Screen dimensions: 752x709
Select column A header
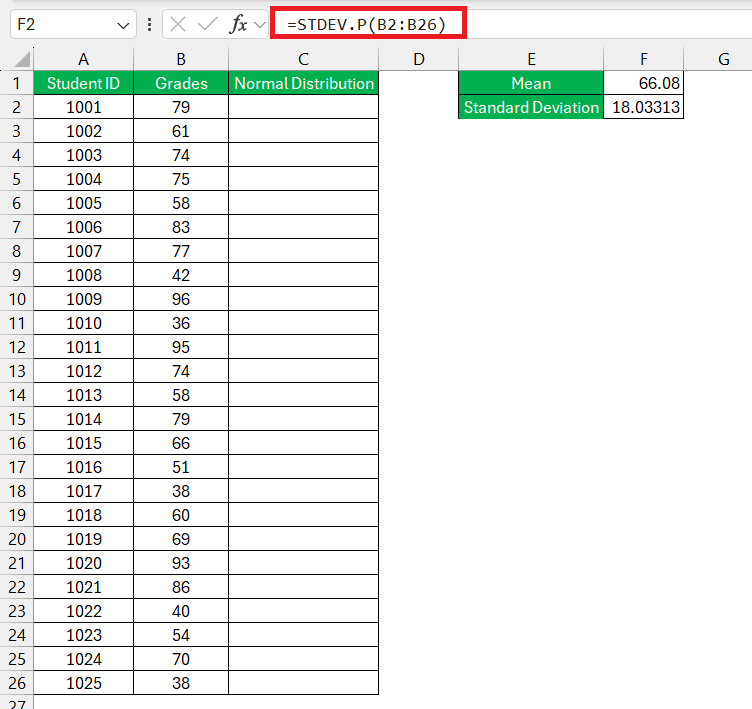coord(83,59)
